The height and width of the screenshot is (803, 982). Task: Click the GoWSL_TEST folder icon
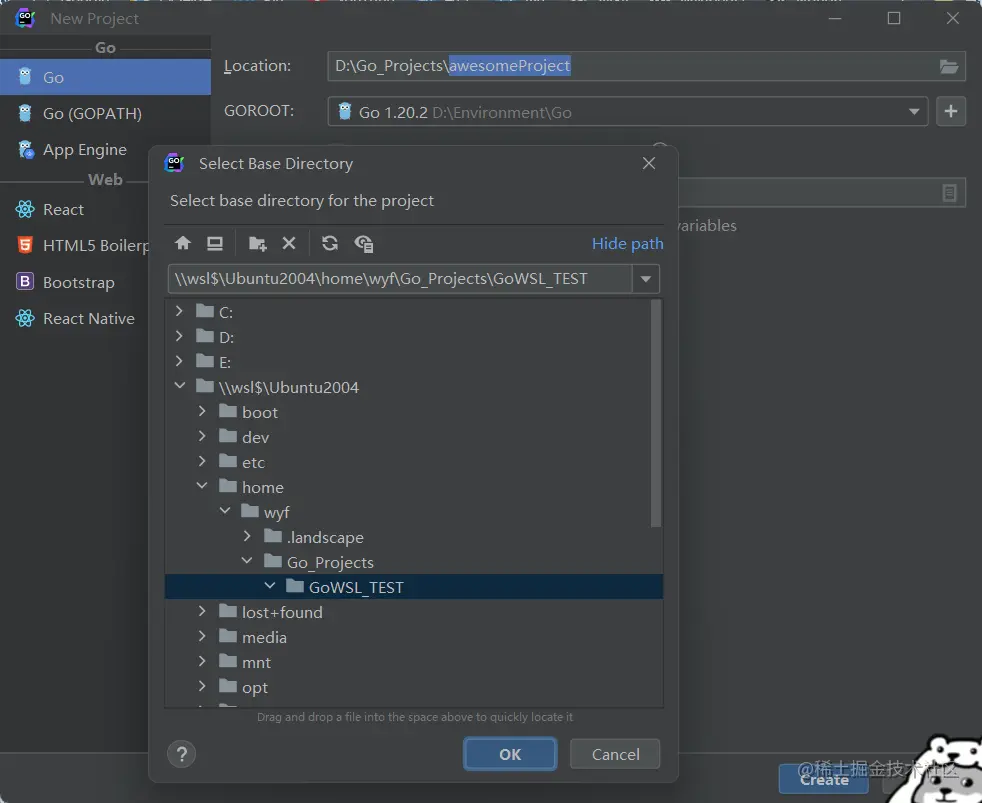pos(295,587)
